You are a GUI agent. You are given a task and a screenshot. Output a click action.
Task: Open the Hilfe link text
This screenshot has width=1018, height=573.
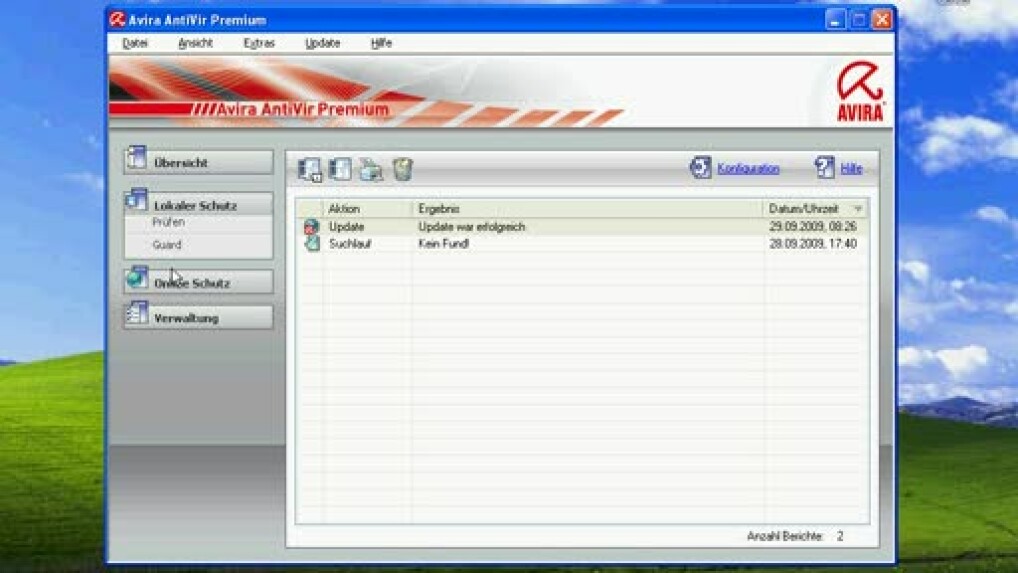coord(851,169)
